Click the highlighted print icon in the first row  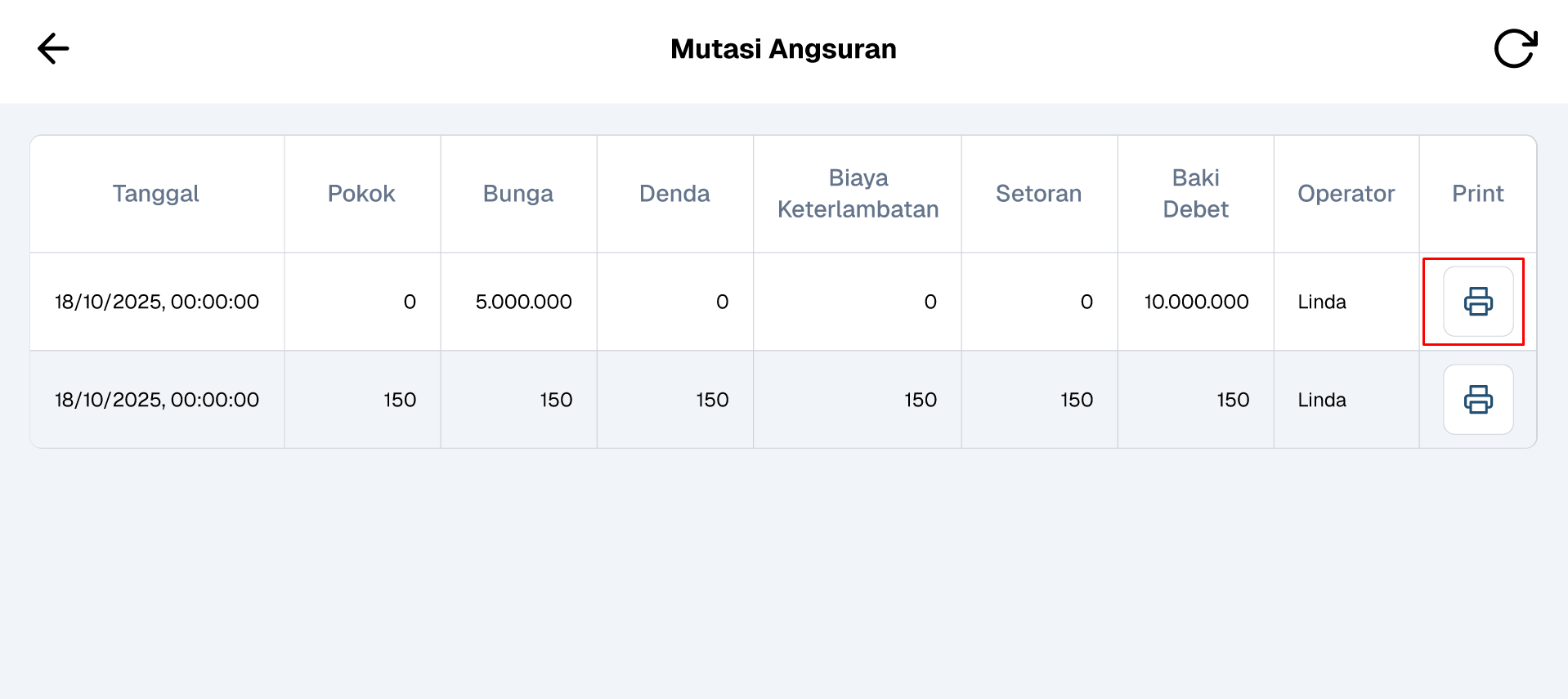click(x=1476, y=302)
